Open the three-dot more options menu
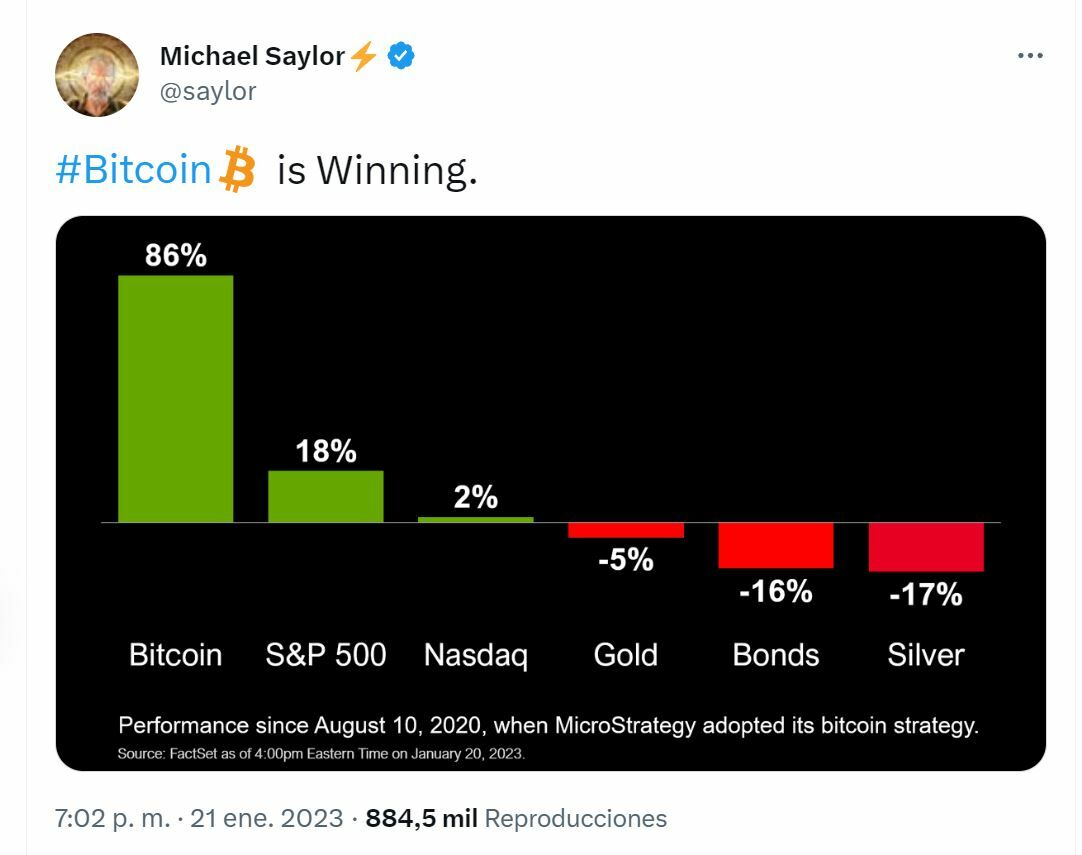The height and width of the screenshot is (855, 1082). click(x=1030, y=56)
